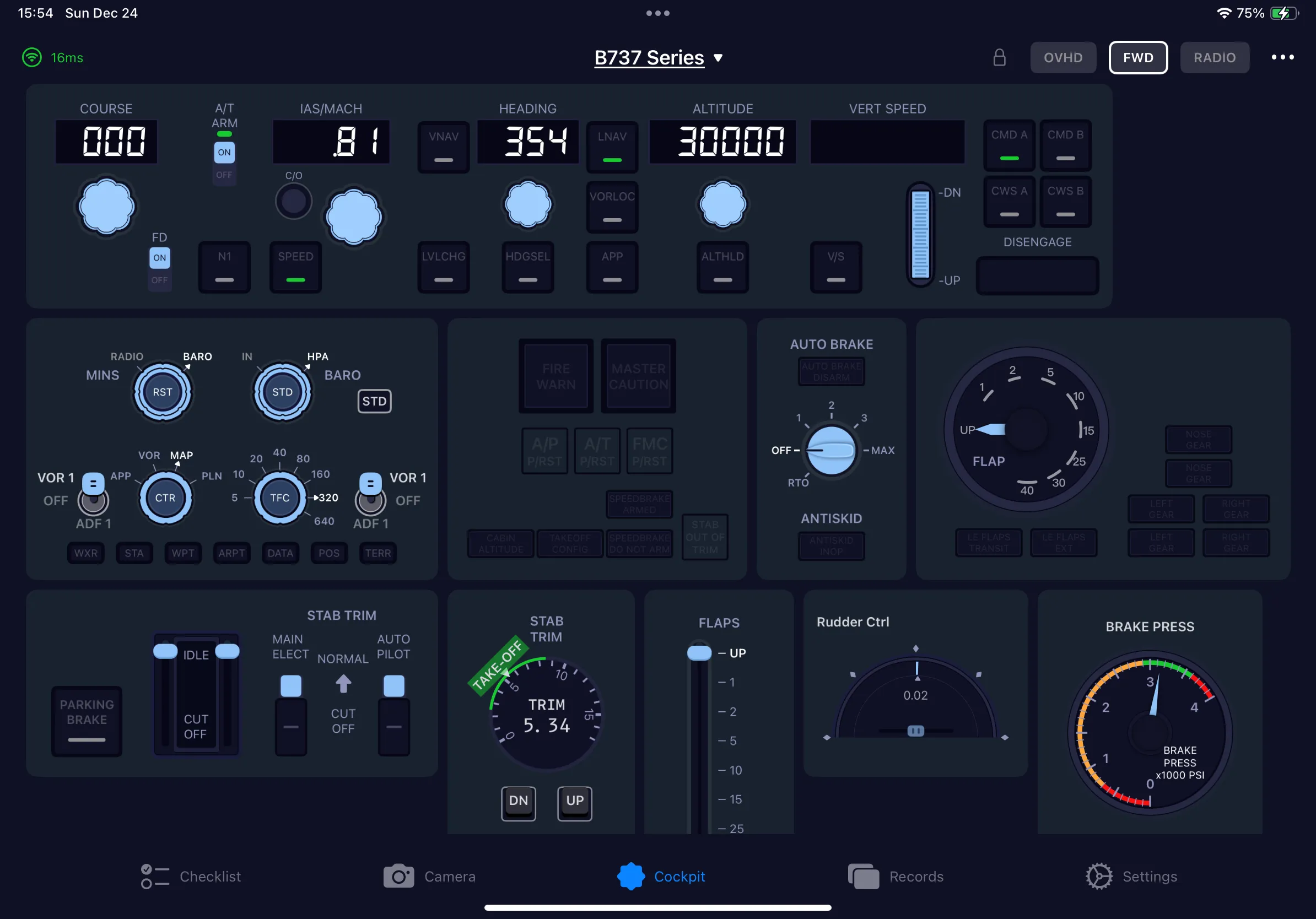The height and width of the screenshot is (919, 1316).
Task: Reset the MASTER CAUTION light
Action: [x=638, y=376]
